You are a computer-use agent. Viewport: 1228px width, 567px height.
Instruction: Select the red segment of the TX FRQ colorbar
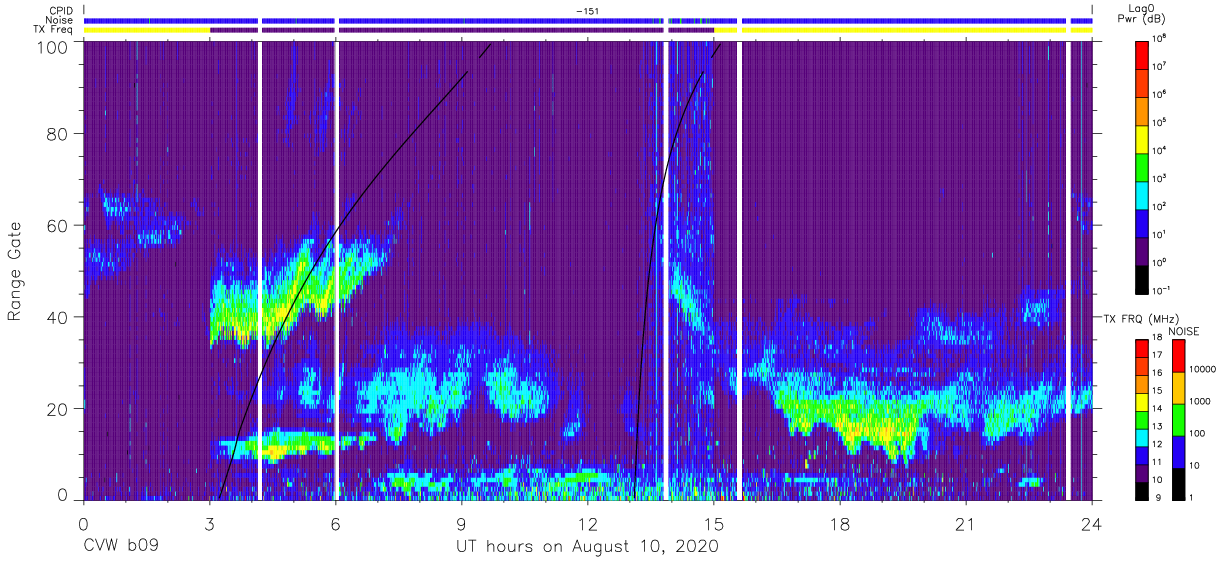pos(1141,349)
